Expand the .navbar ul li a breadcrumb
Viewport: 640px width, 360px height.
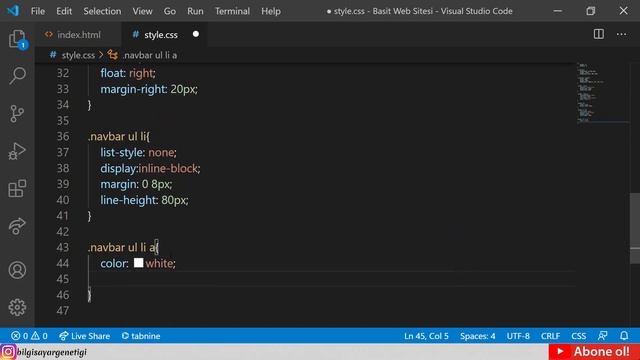(x=149, y=55)
